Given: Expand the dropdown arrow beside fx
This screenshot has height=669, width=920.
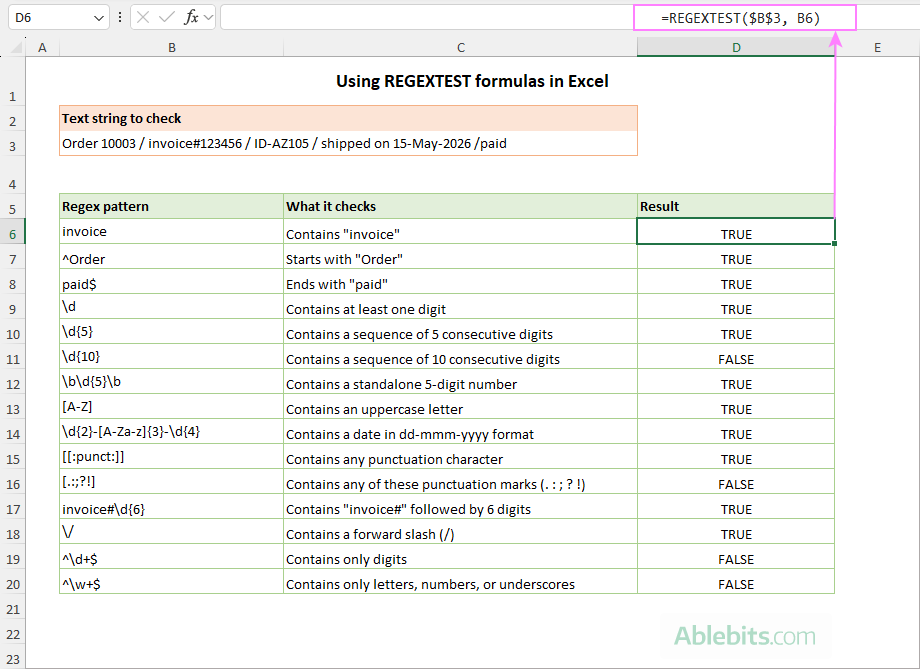Looking at the screenshot, I should coord(208,18).
